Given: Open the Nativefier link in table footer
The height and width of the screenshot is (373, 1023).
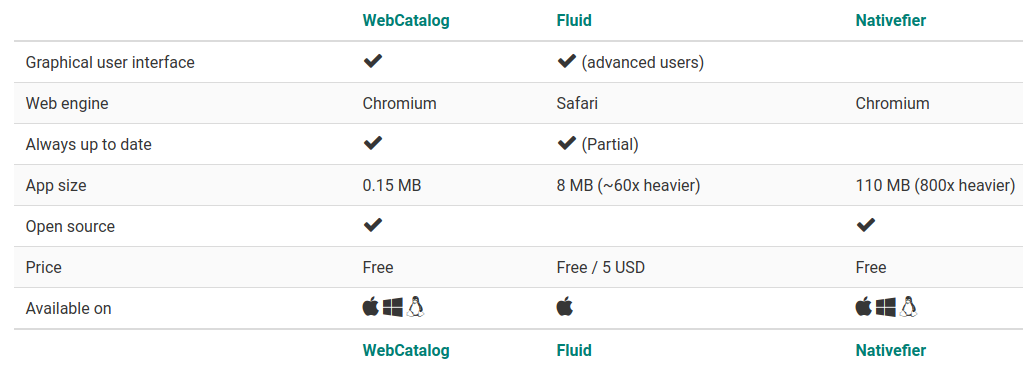Looking at the screenshot, I should pos(891,350).
